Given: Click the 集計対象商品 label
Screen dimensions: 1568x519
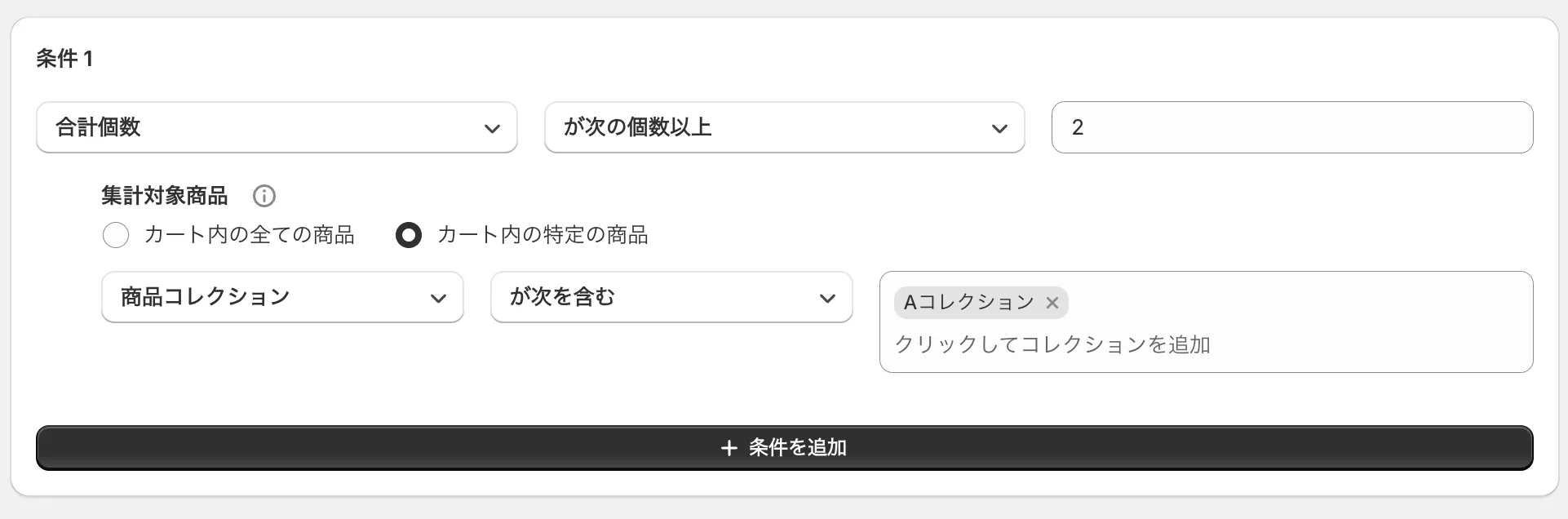Looking at the screenshot, I should (163, 196).
